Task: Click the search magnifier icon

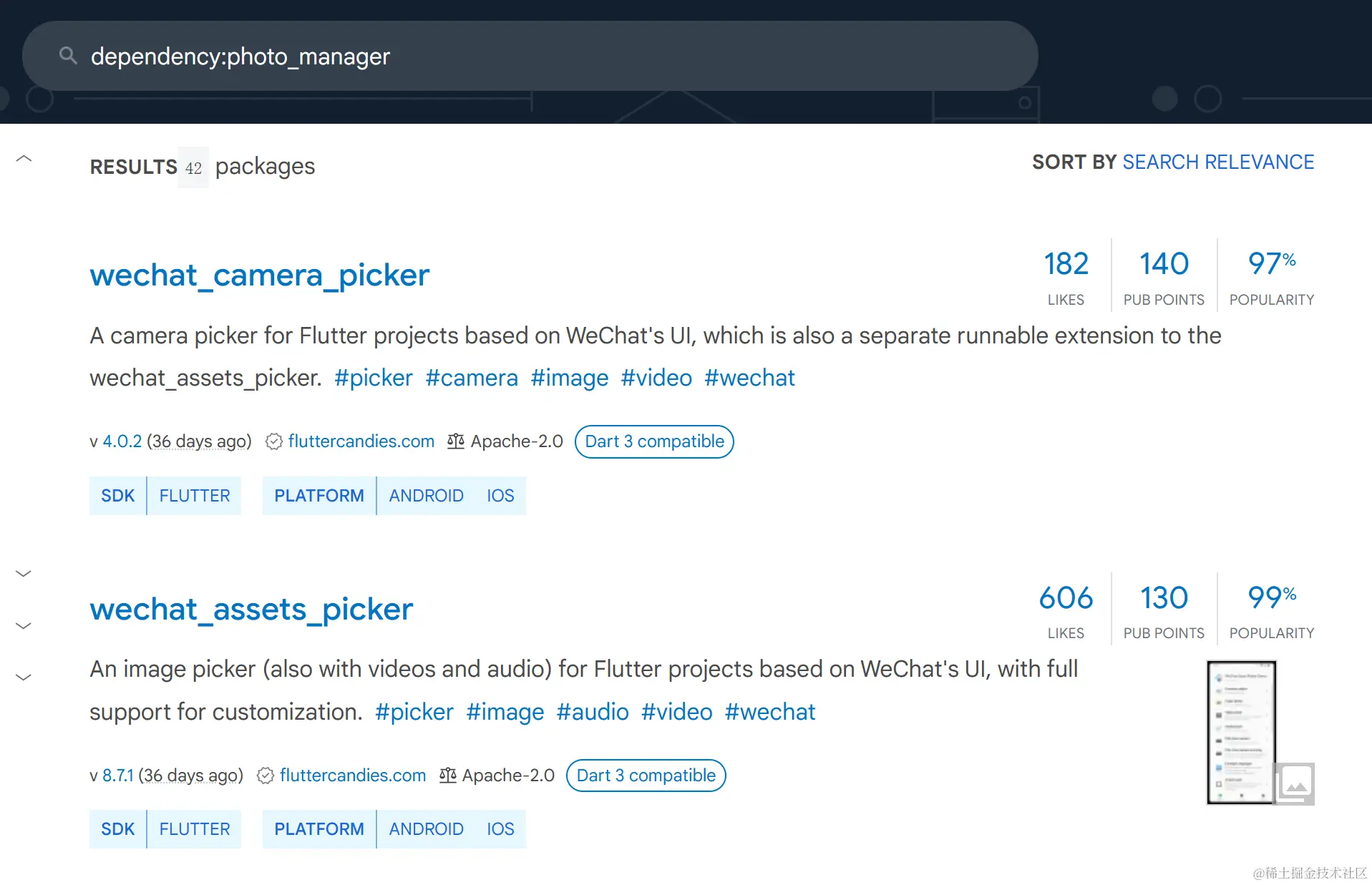Action: pyautogui.click(x=68, y=55)
